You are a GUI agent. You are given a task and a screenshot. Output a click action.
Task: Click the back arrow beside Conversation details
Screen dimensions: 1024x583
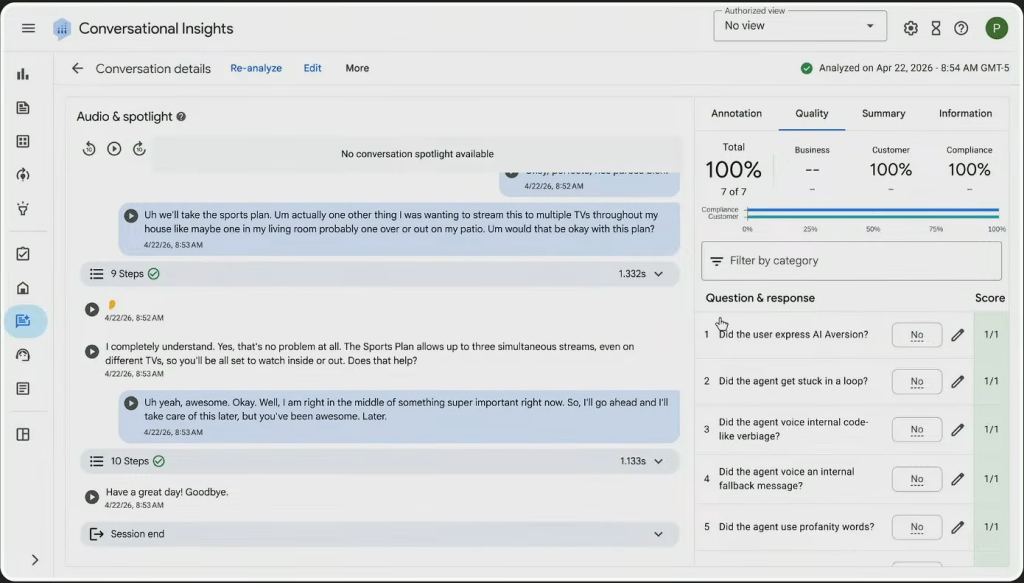(77, 69)
